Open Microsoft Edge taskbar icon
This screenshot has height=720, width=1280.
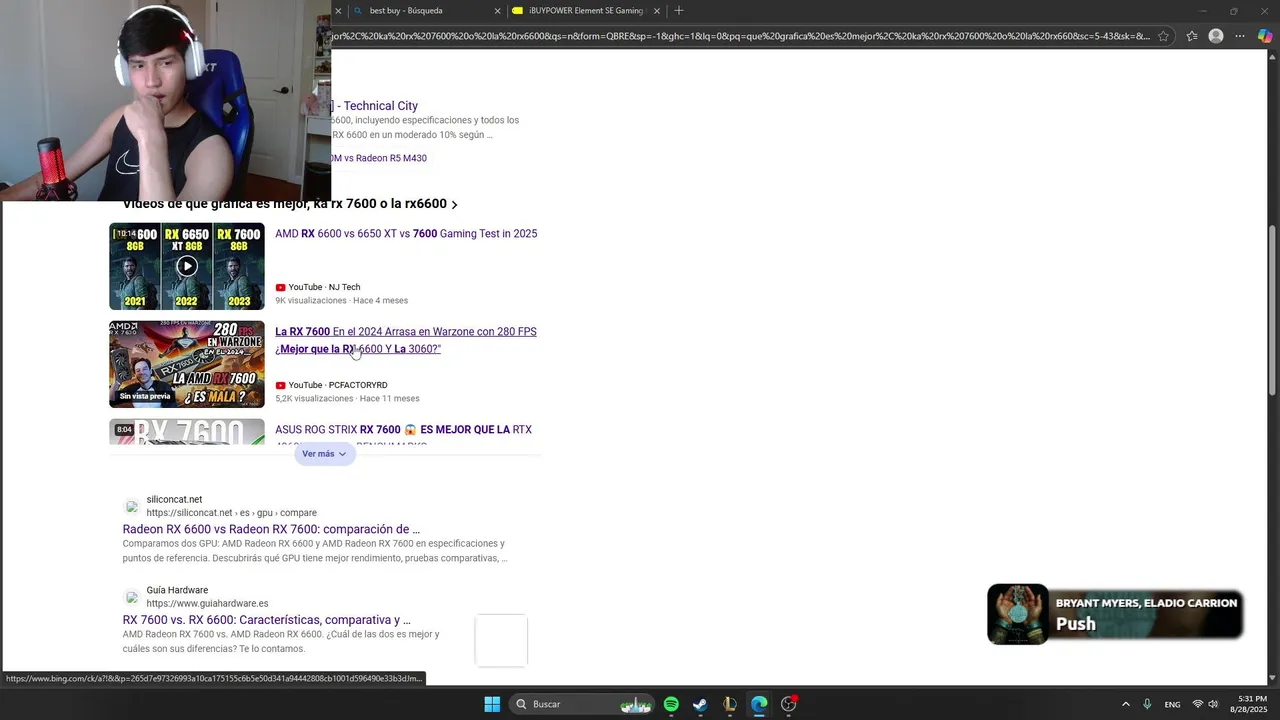pos(759,704)
